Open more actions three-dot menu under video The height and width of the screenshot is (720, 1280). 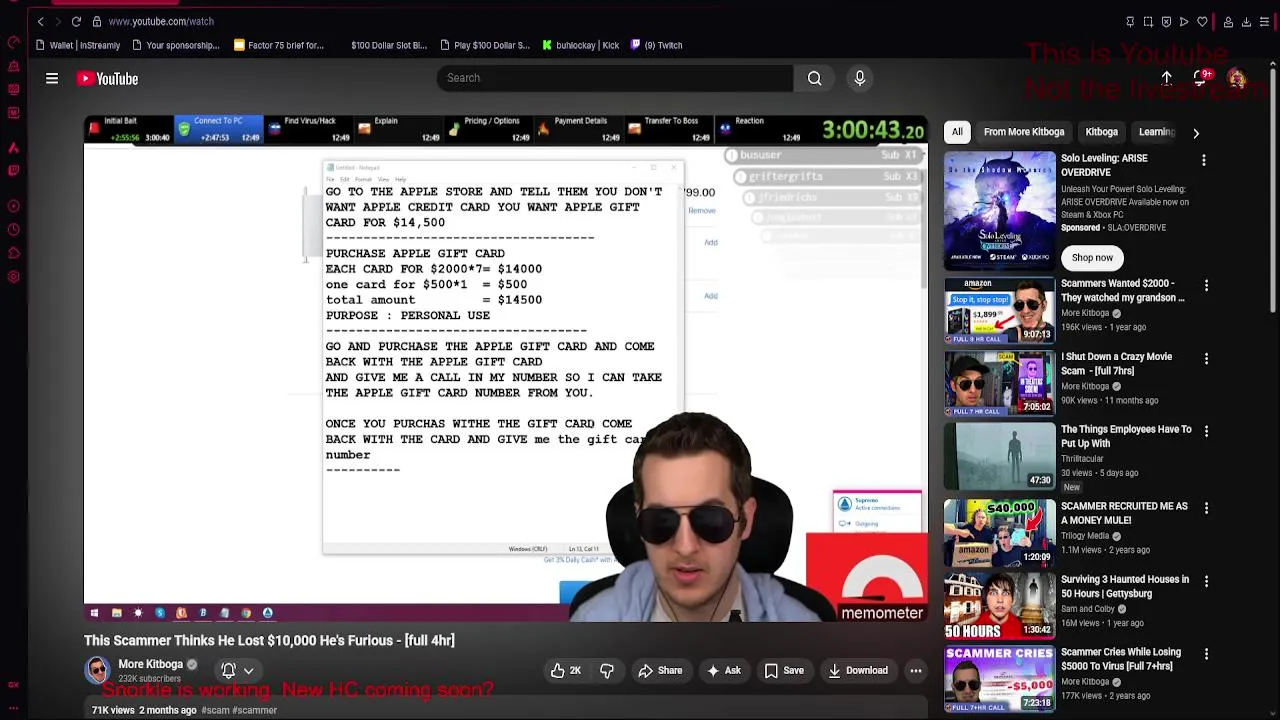point(915,671)
